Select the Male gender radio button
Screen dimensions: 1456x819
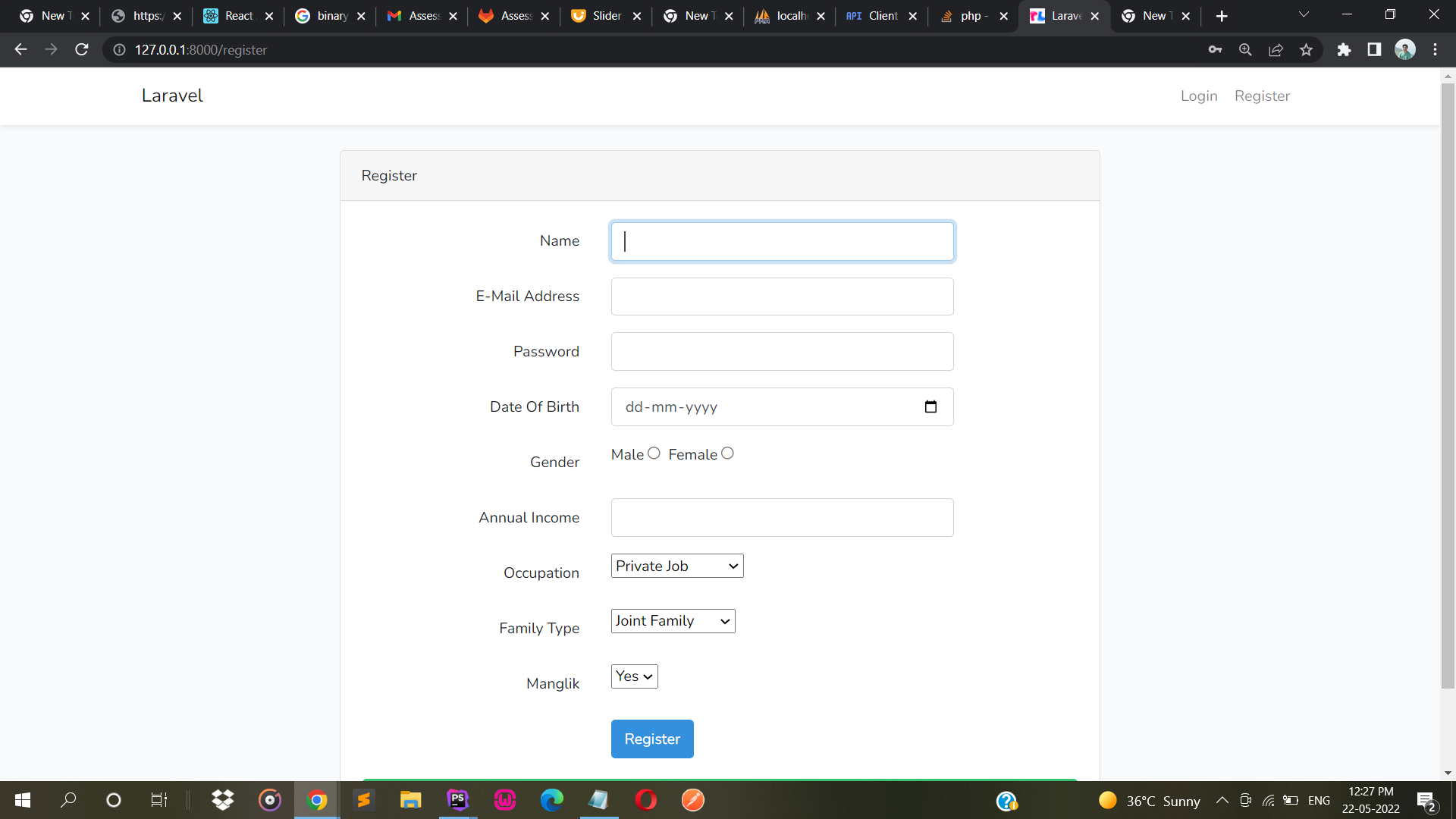tap(654, 453)
